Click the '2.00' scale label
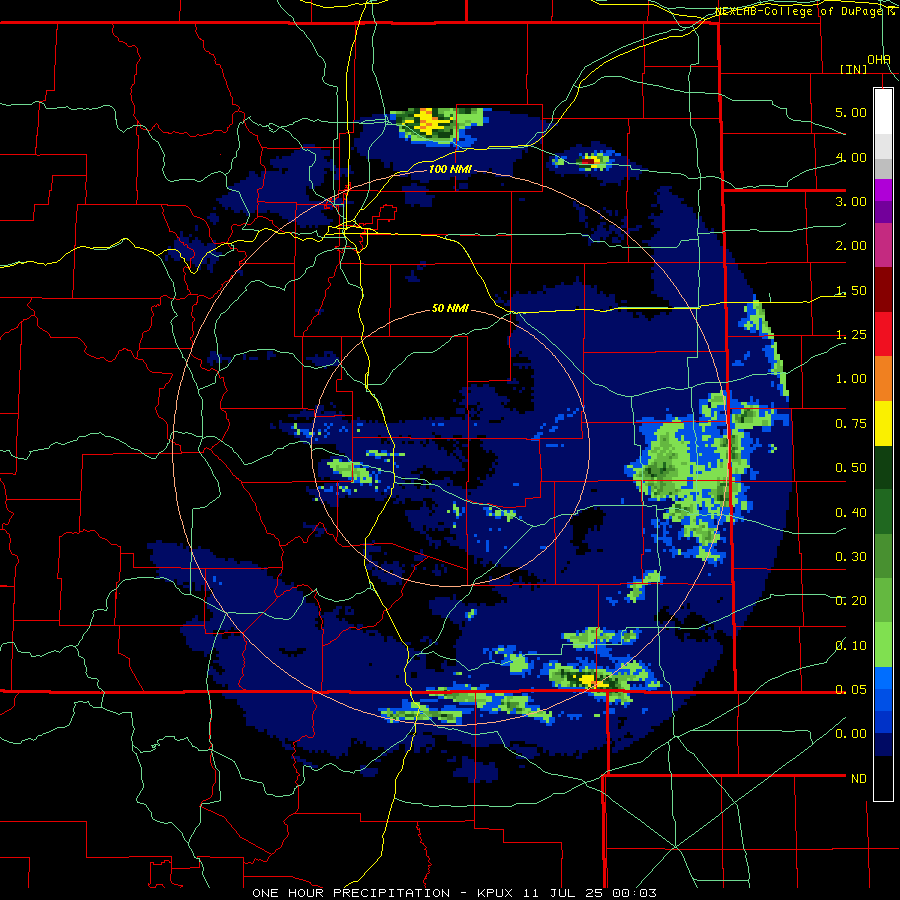Viewport: 900px width, 900px height. [x=851, y=246]
